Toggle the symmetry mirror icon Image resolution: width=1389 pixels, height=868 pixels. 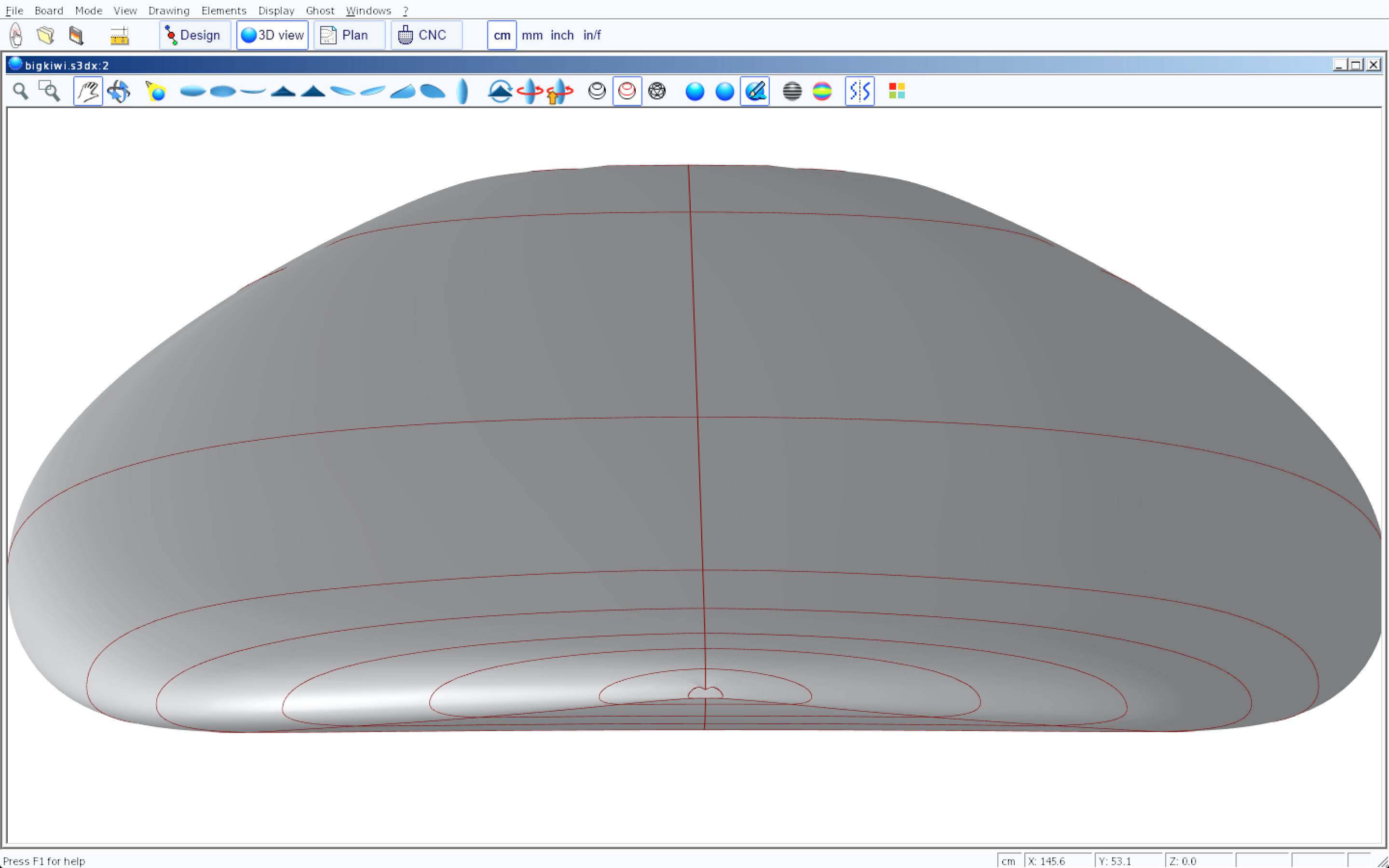[x=859, y=91]
